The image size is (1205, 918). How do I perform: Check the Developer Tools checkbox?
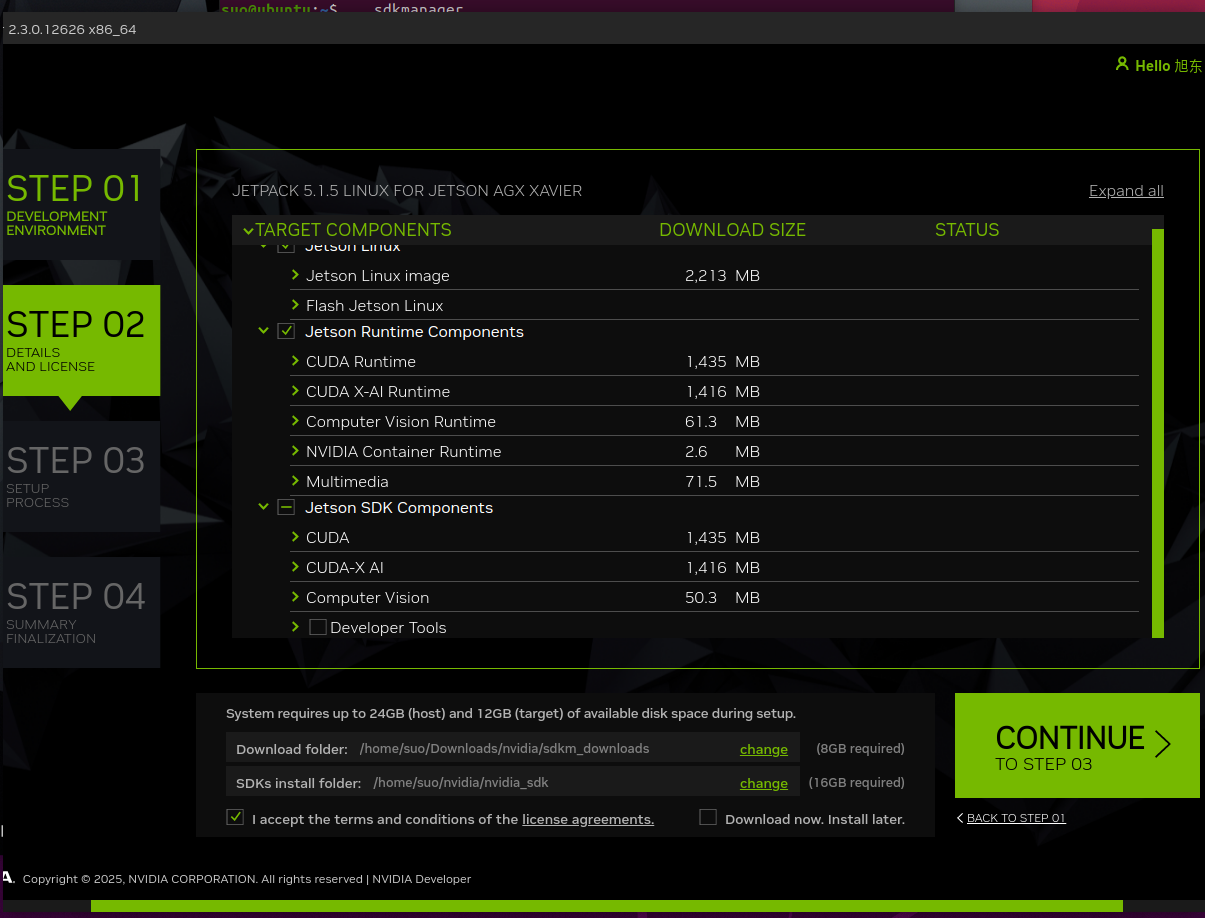point(318,627)
